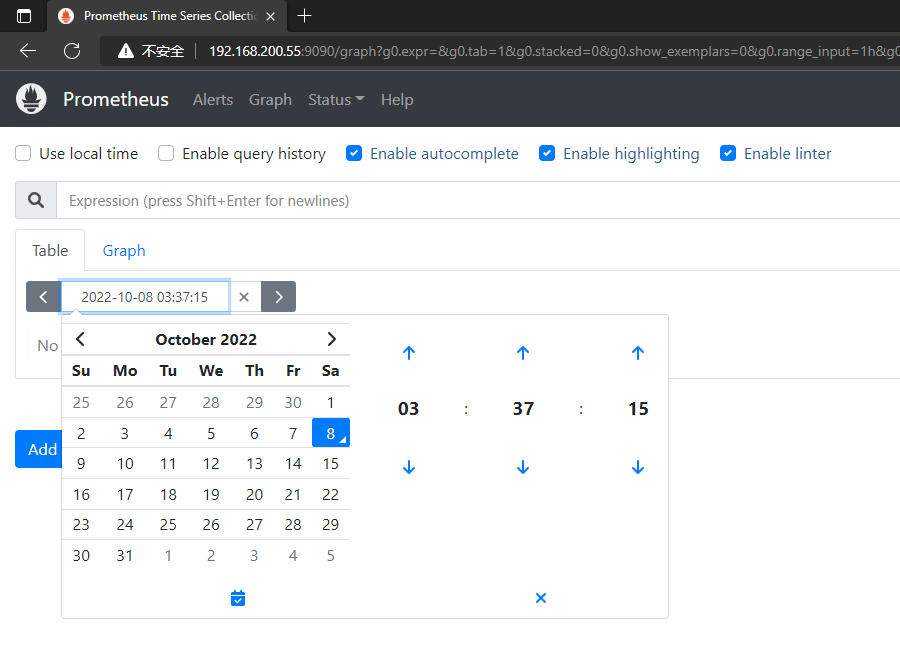Select October 8 highlighted date
The image size is (900, 672).
(331, 433)
